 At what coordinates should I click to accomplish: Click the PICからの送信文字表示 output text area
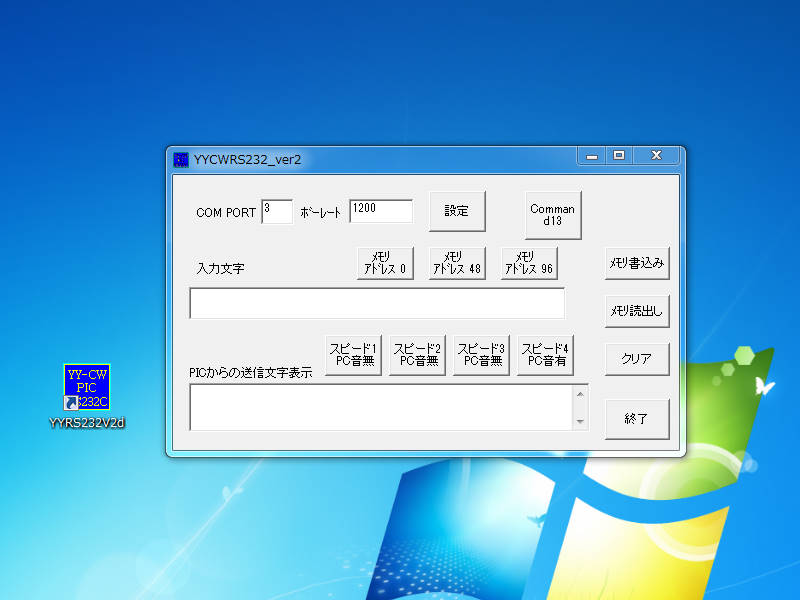381,407
